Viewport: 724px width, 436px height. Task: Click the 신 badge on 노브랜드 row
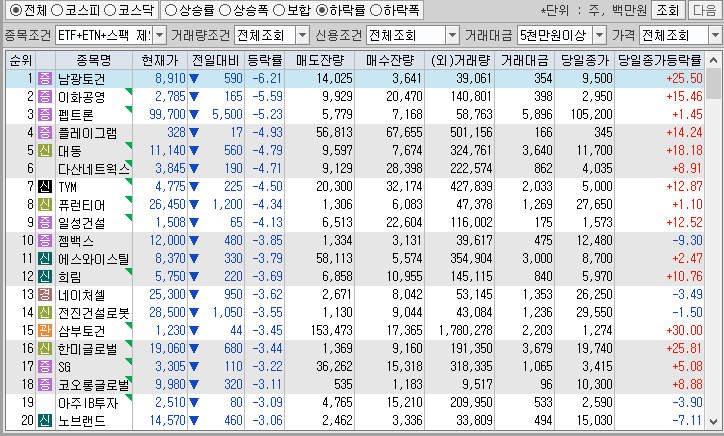point(45,421)
